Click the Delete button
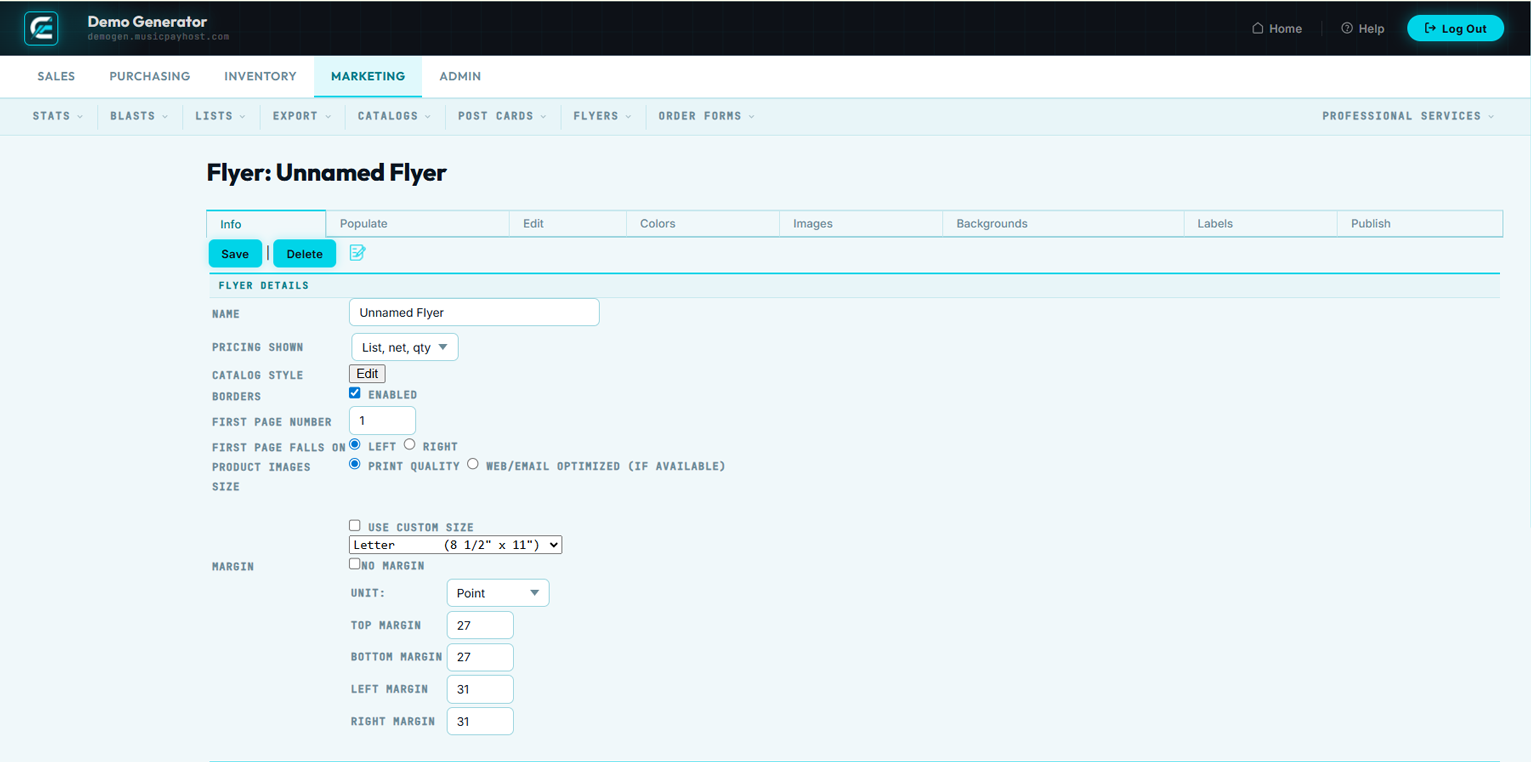Screen dimensions: 1531x762 point(305,254)
